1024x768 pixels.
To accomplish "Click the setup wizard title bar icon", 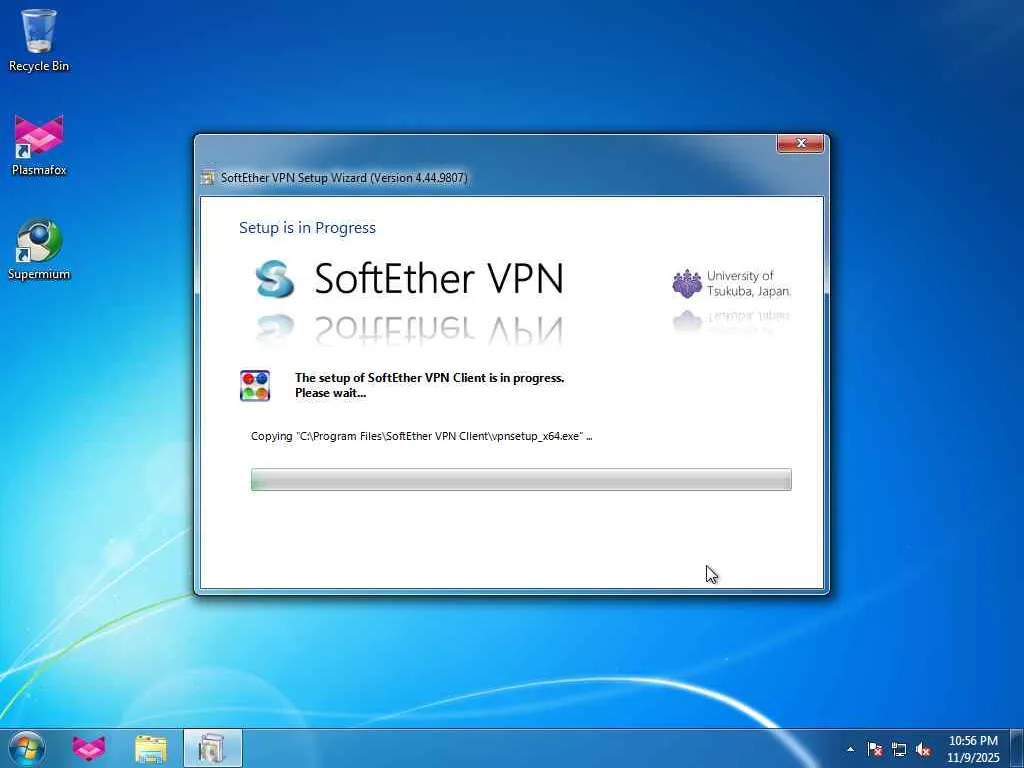I will 208,178.
